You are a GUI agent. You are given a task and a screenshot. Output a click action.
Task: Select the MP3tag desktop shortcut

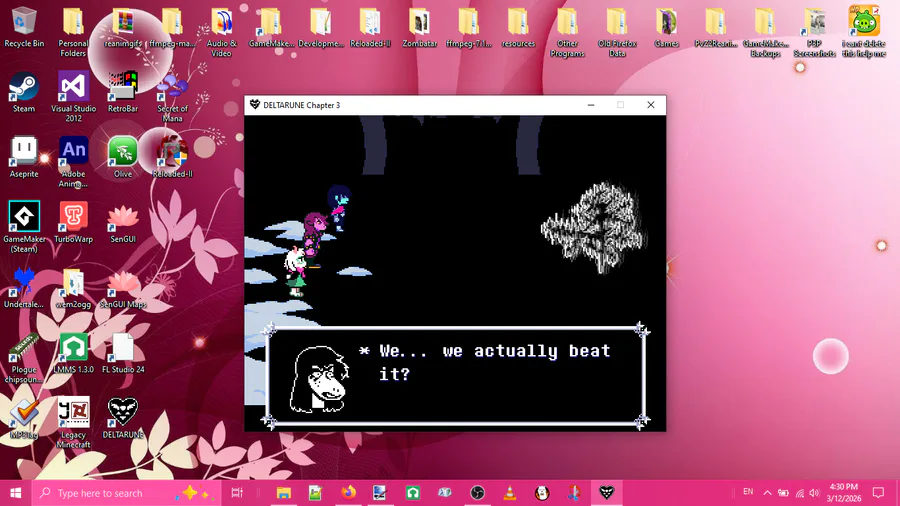pyautogui.click(x=24, y=419)
